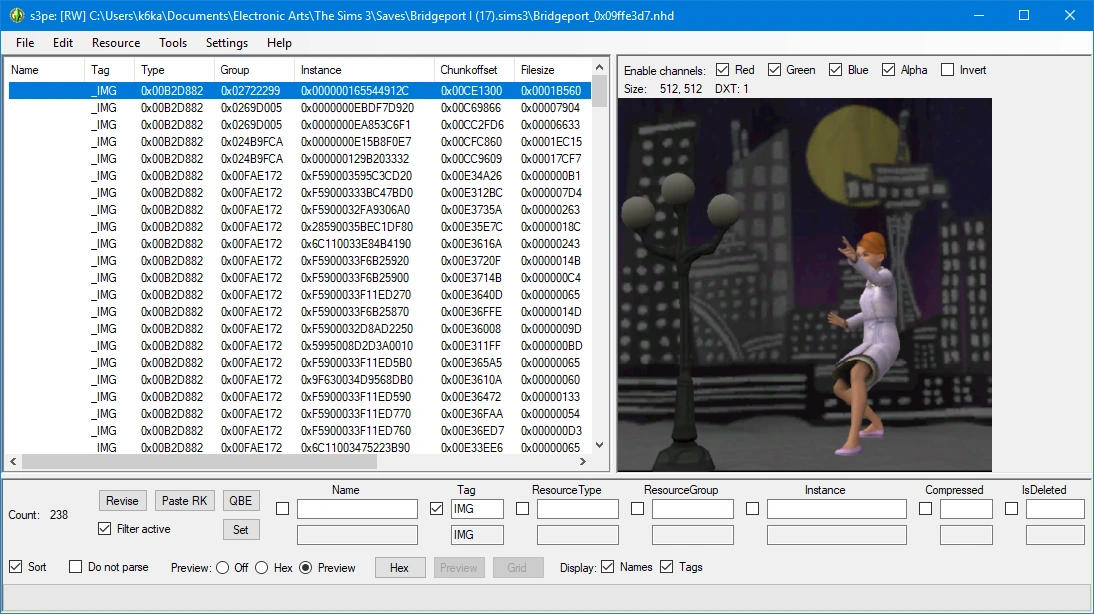The width and height of the screenshot is (1094, 614).
Task: Click the IsDeleted filter input field
Action: [x=1055, y=509]
